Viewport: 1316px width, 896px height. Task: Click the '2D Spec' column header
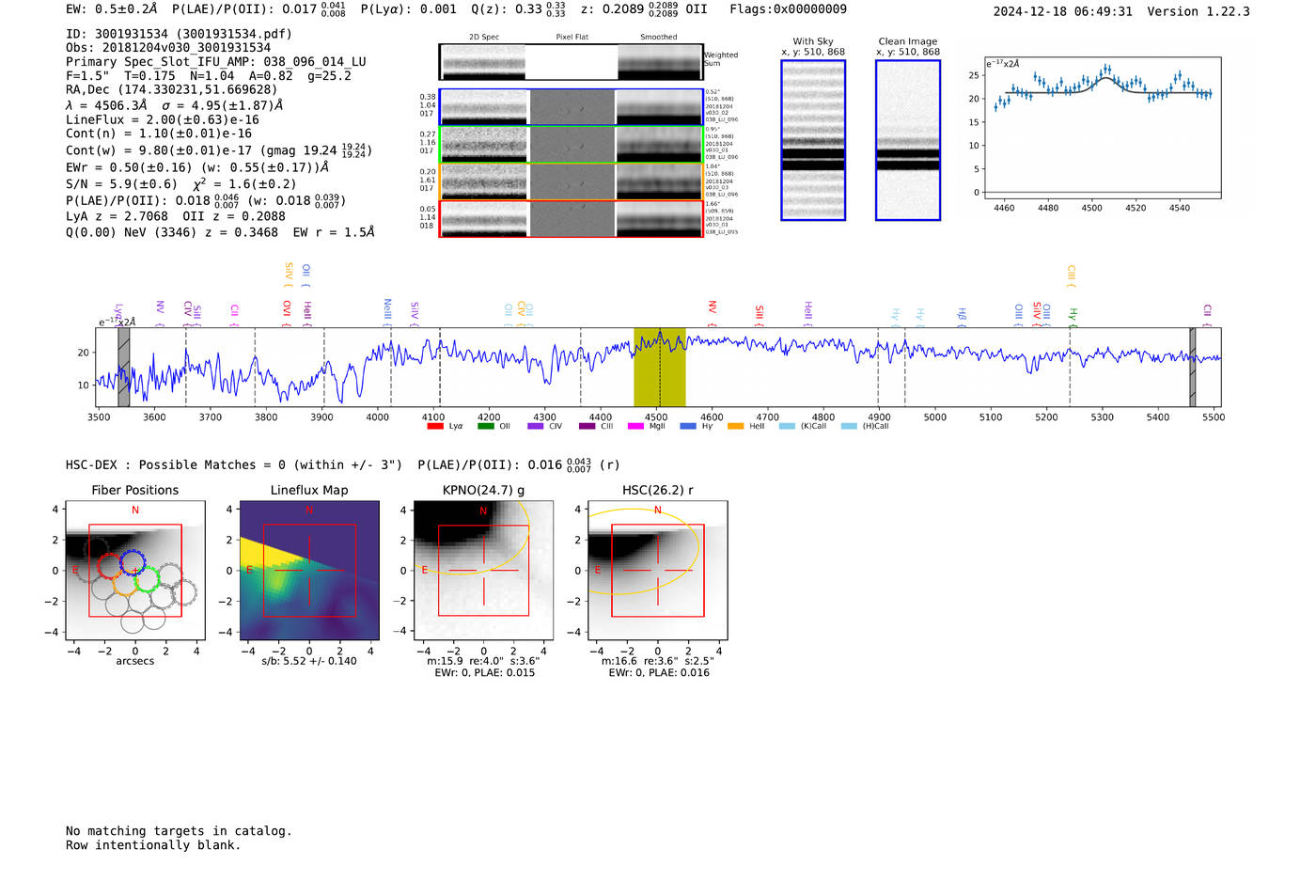484,38
